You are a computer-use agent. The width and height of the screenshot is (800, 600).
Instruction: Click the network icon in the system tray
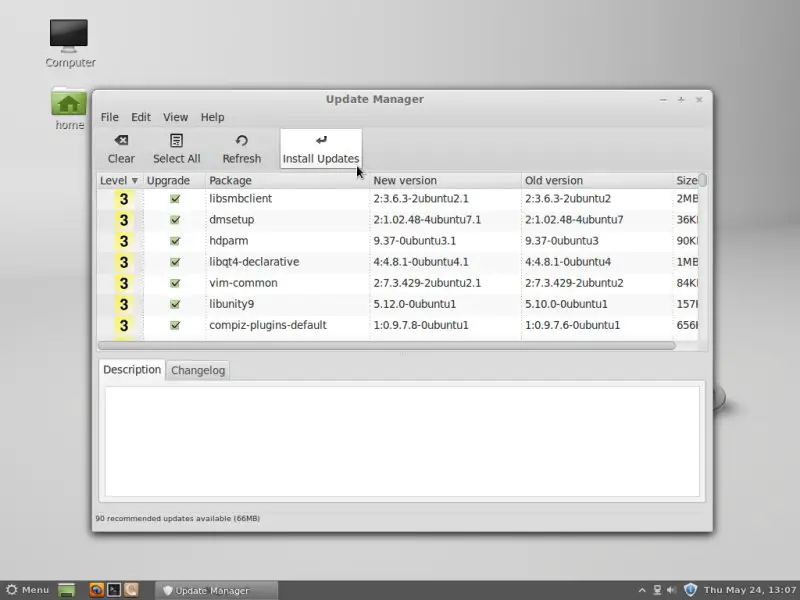point(657,590)
